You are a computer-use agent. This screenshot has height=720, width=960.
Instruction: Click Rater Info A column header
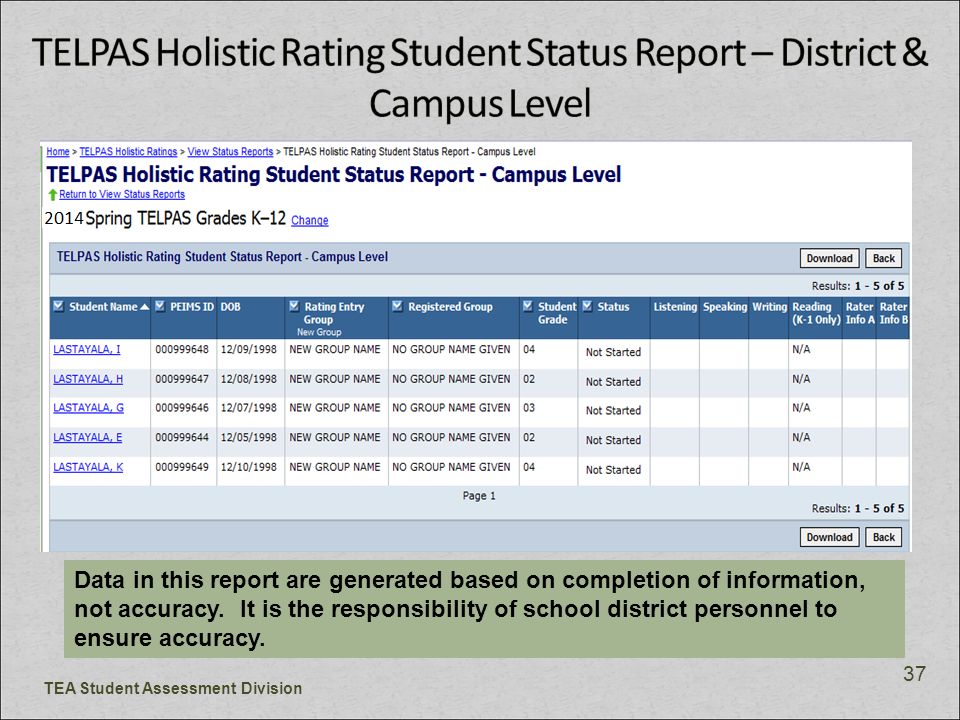tap(860, 313)
